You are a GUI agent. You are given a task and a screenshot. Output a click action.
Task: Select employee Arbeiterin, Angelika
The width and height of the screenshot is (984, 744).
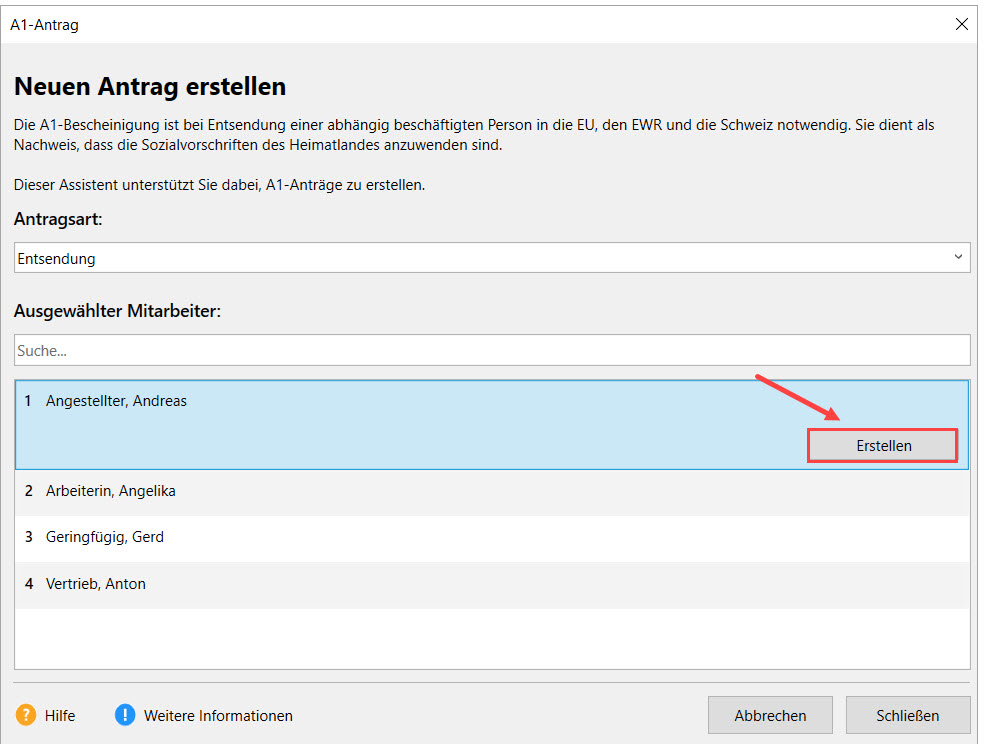(x=110, y=491)
